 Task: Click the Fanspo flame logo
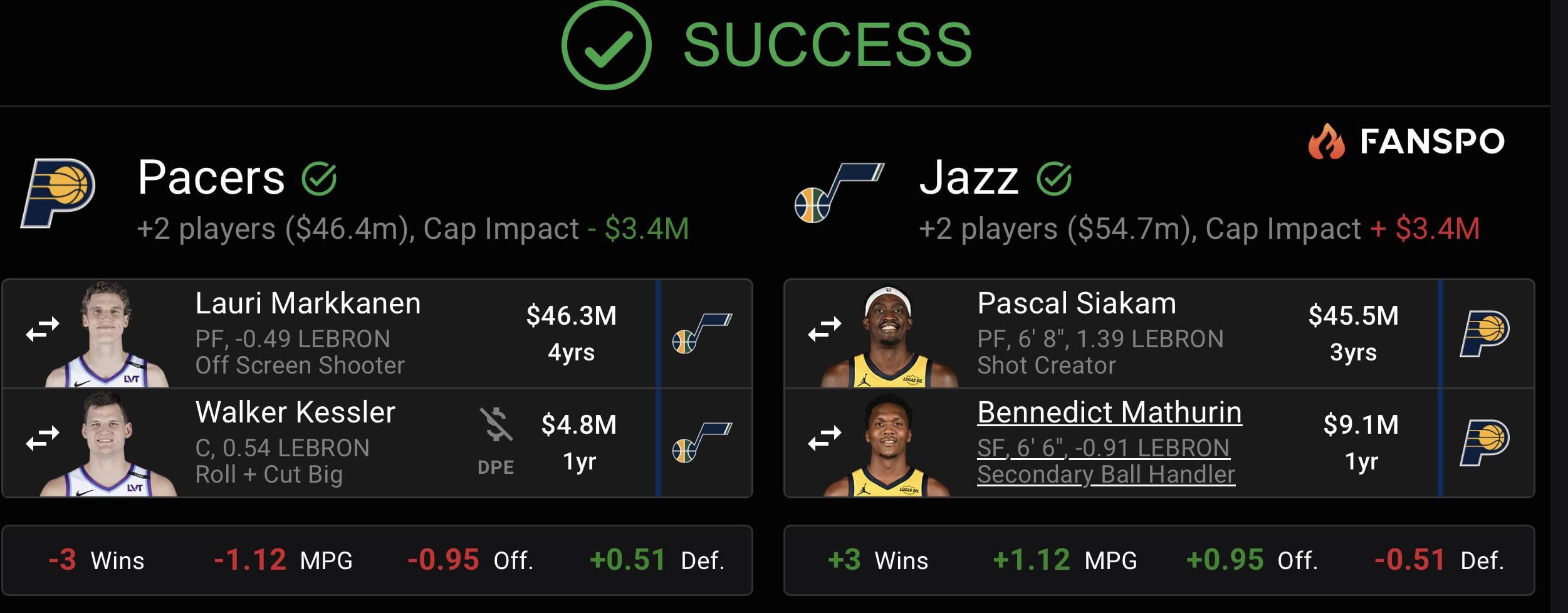pos(1326,142)
